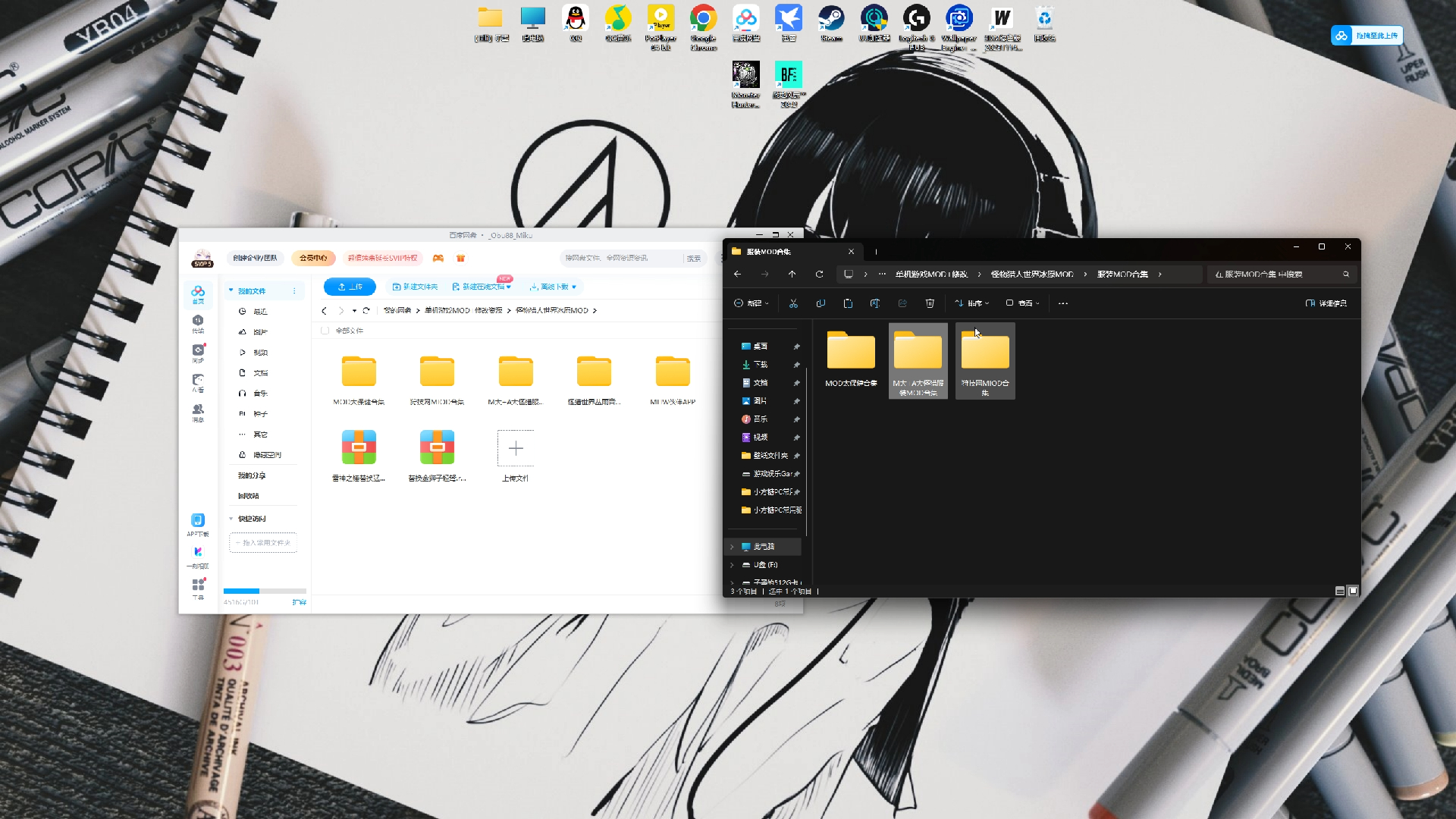Screen dimensions: 1456x819
Task: Click New Folder button in Netdisk
Action: click(x=415, y=287)
